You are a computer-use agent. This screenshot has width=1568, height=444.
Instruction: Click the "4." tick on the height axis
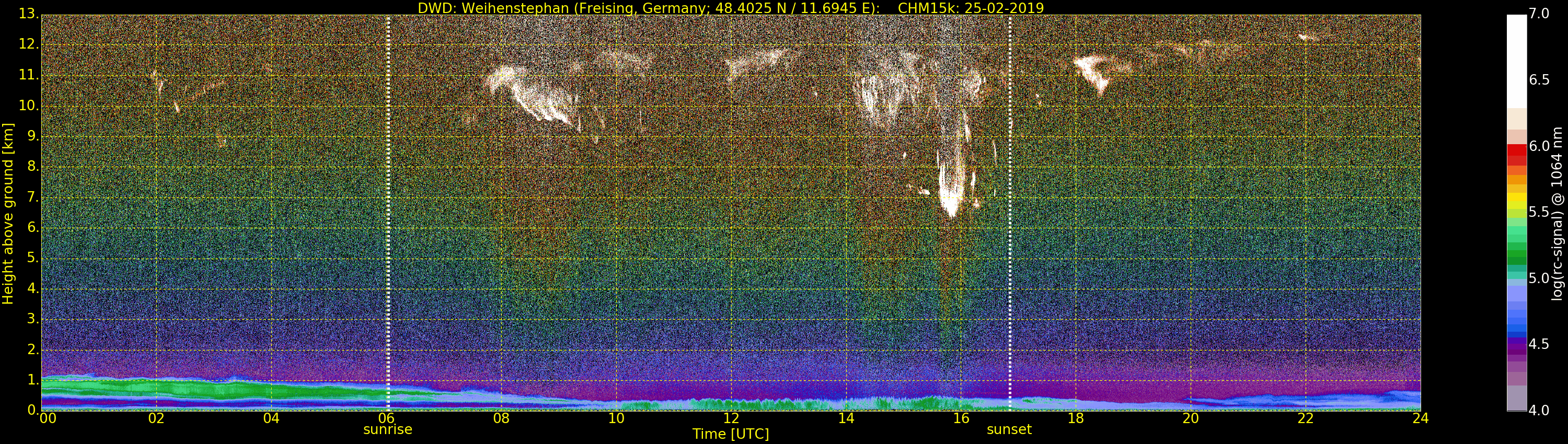33,288
